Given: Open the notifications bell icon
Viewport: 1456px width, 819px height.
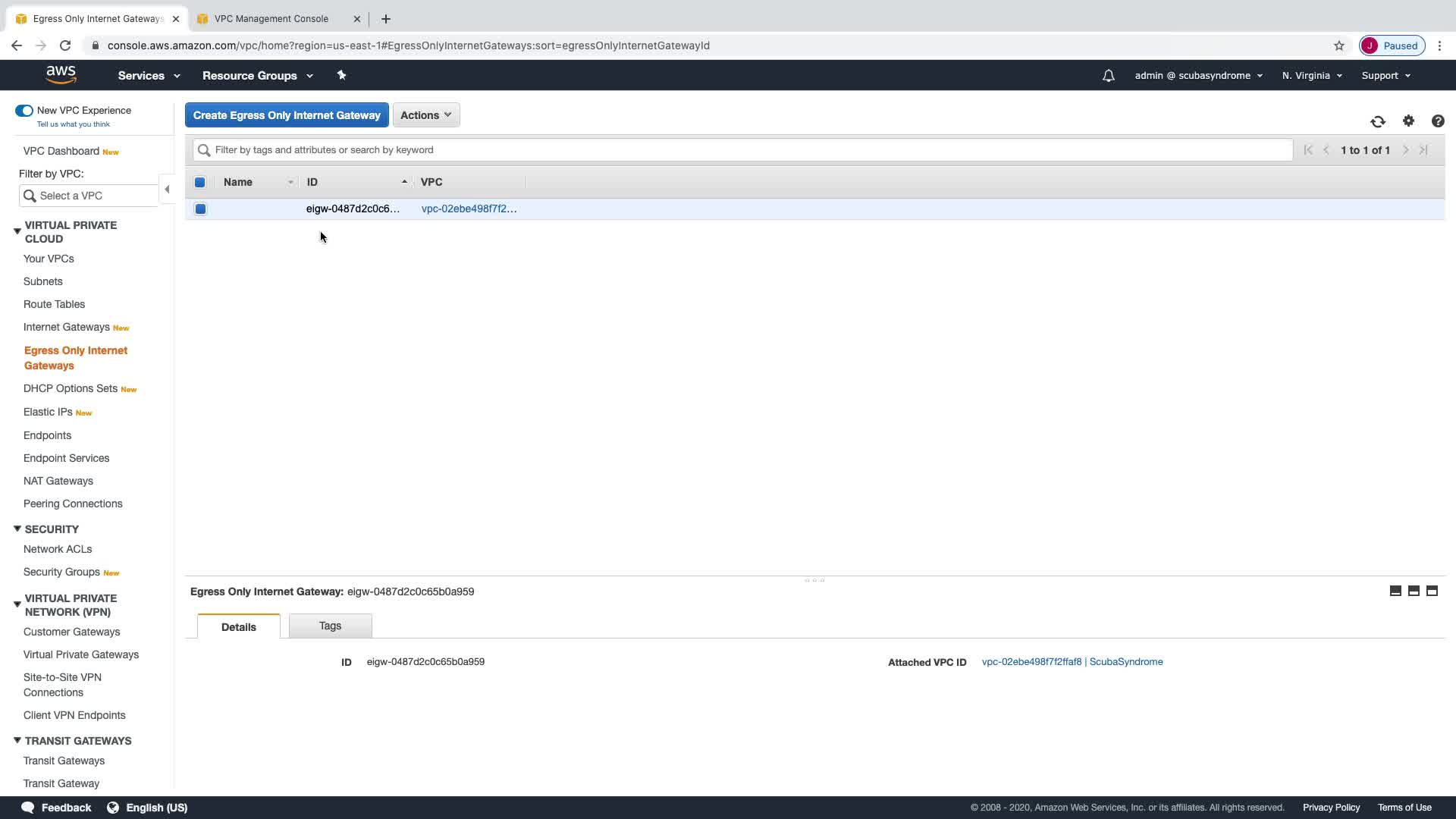Looking at the screenshot, I should click(1108, 76).
